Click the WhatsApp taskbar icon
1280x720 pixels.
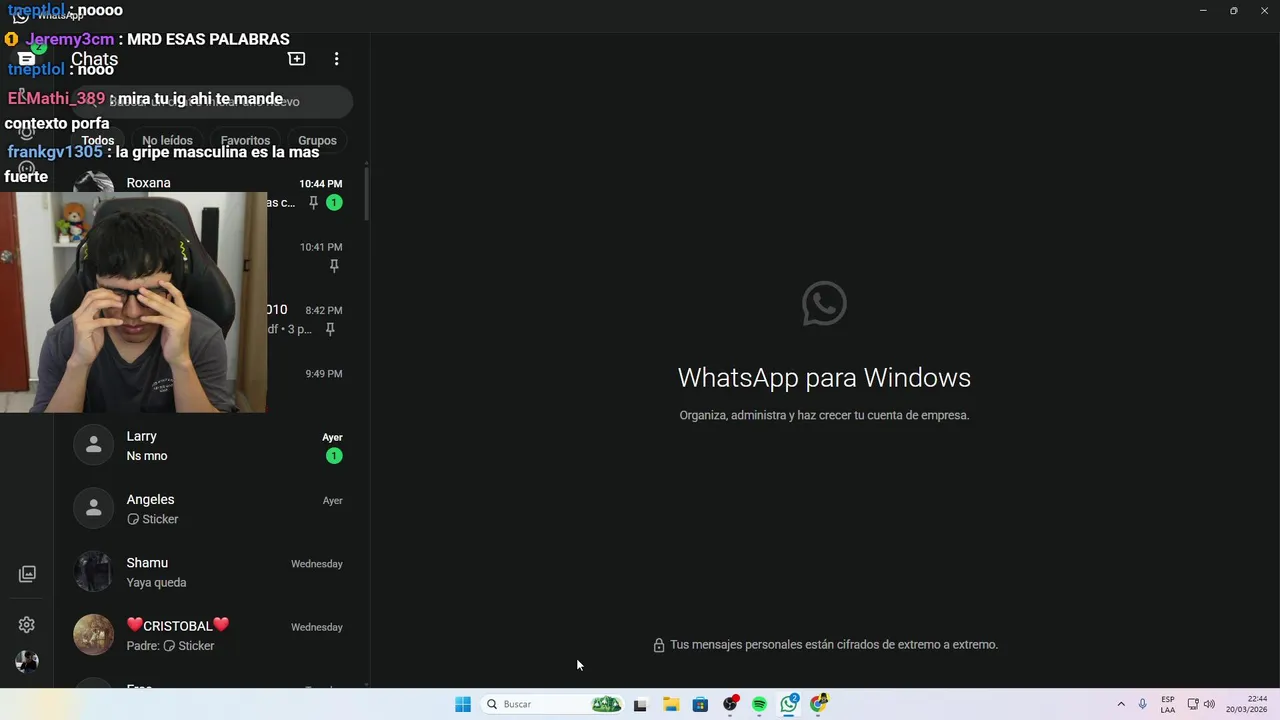point(789,704)
